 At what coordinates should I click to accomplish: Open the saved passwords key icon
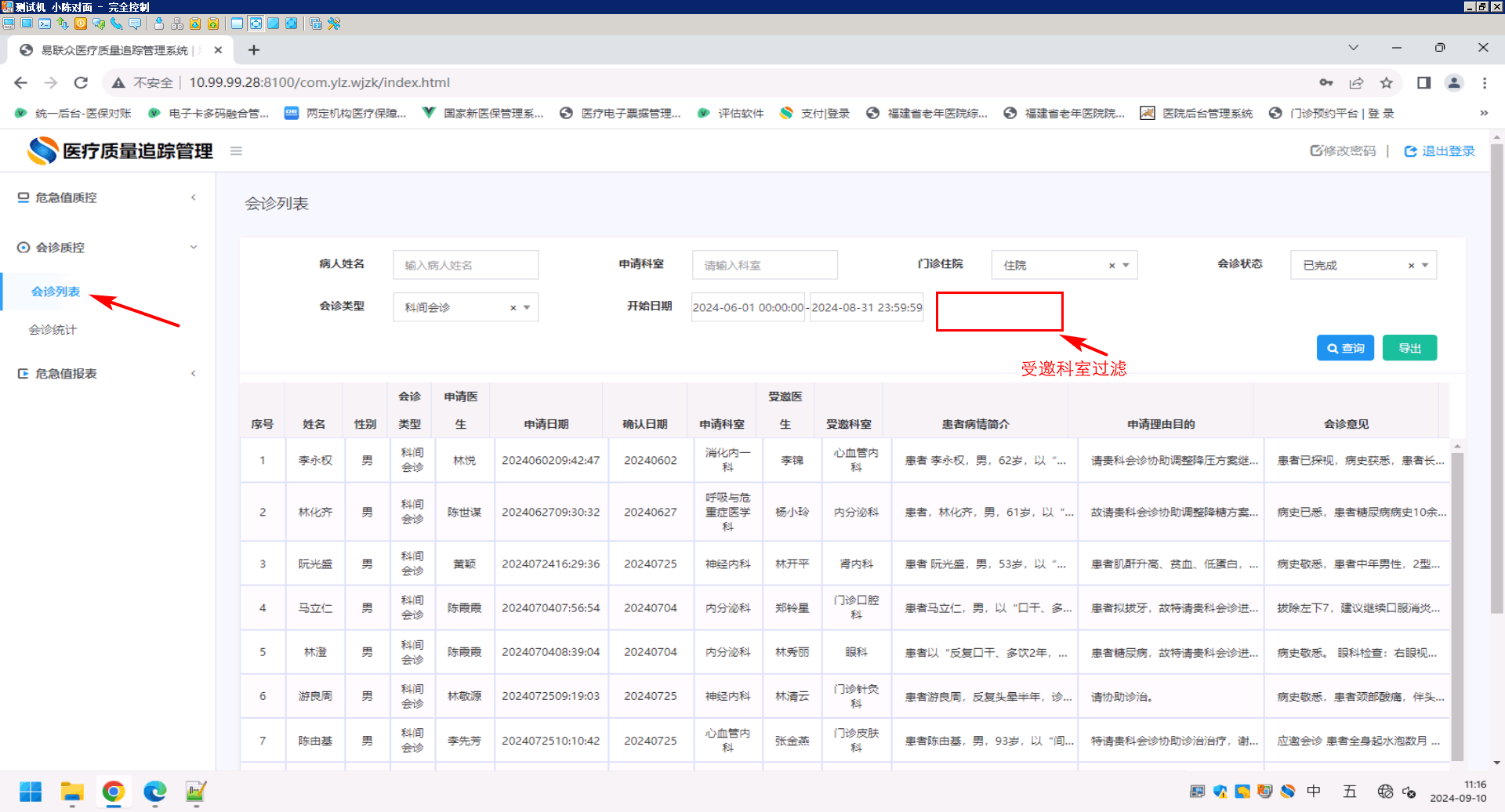(1326, 82)
